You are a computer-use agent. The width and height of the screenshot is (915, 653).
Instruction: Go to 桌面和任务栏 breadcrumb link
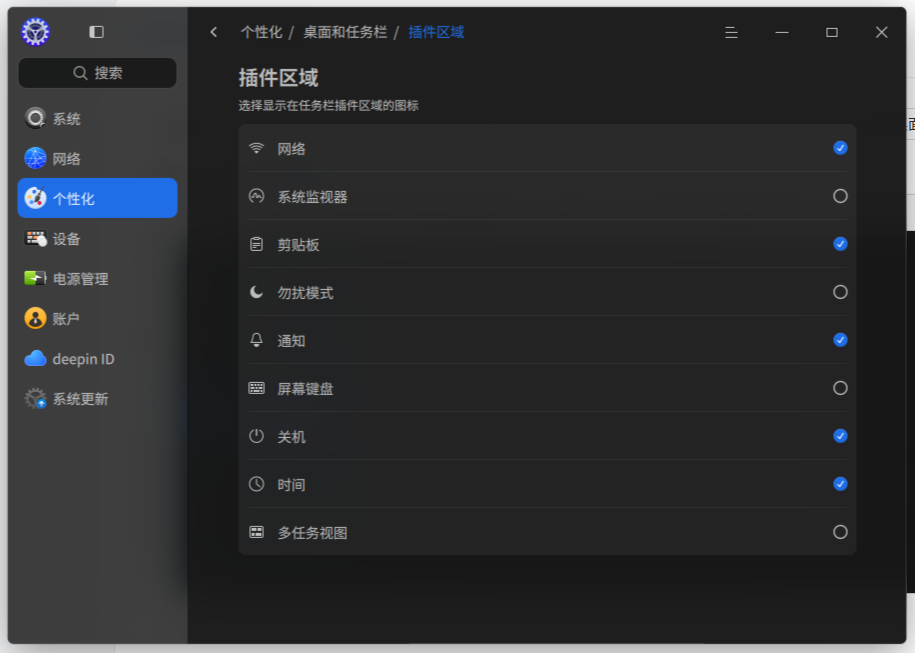pos(345,32)
